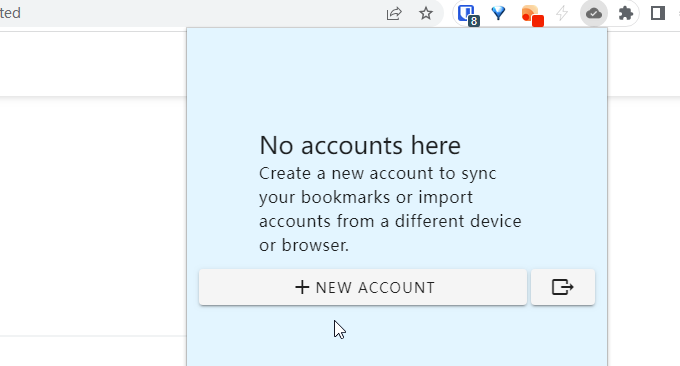
Task: Click the share page icon in the address bar
Action: pyautogui.click(x=394, y=14)
